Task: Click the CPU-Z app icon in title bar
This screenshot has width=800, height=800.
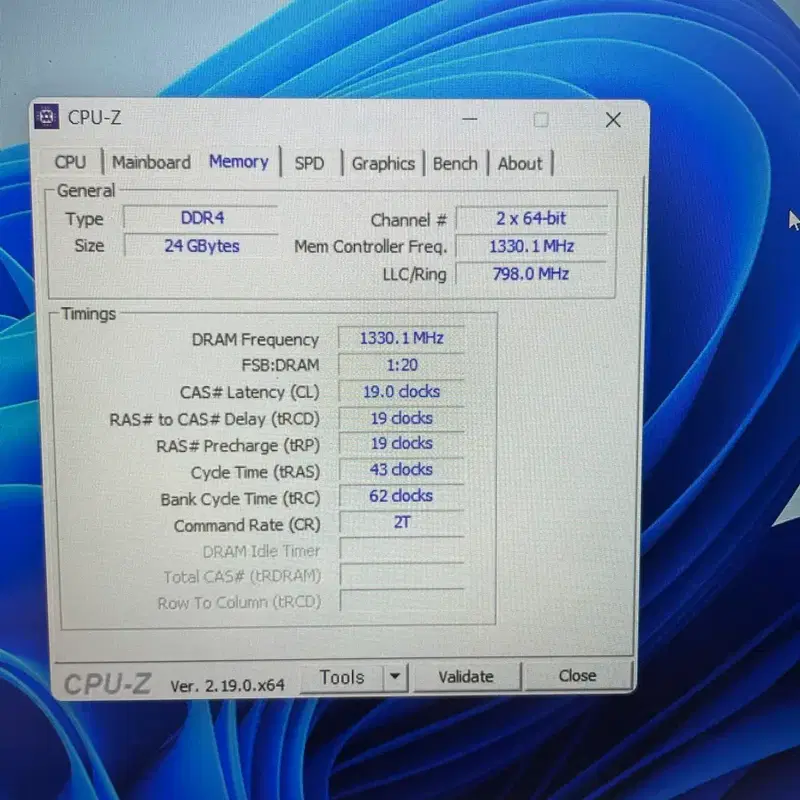Action: (46, 117)
